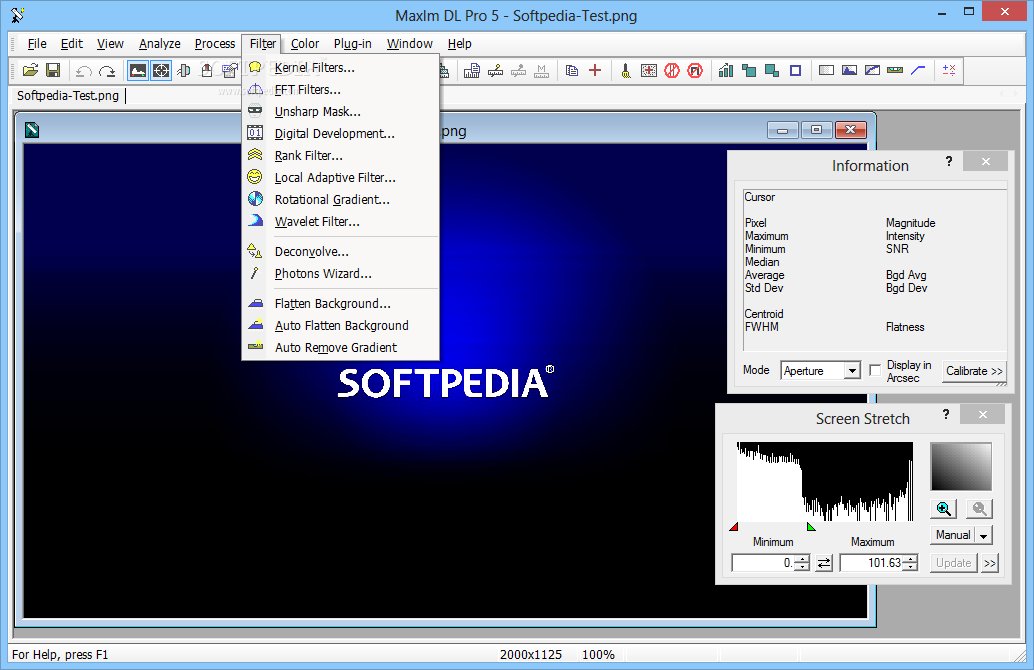Viewport: 1034px width, 670px height.
Task: Open the Manual stretch mode dropdown arrow
Action: (984, 535)
